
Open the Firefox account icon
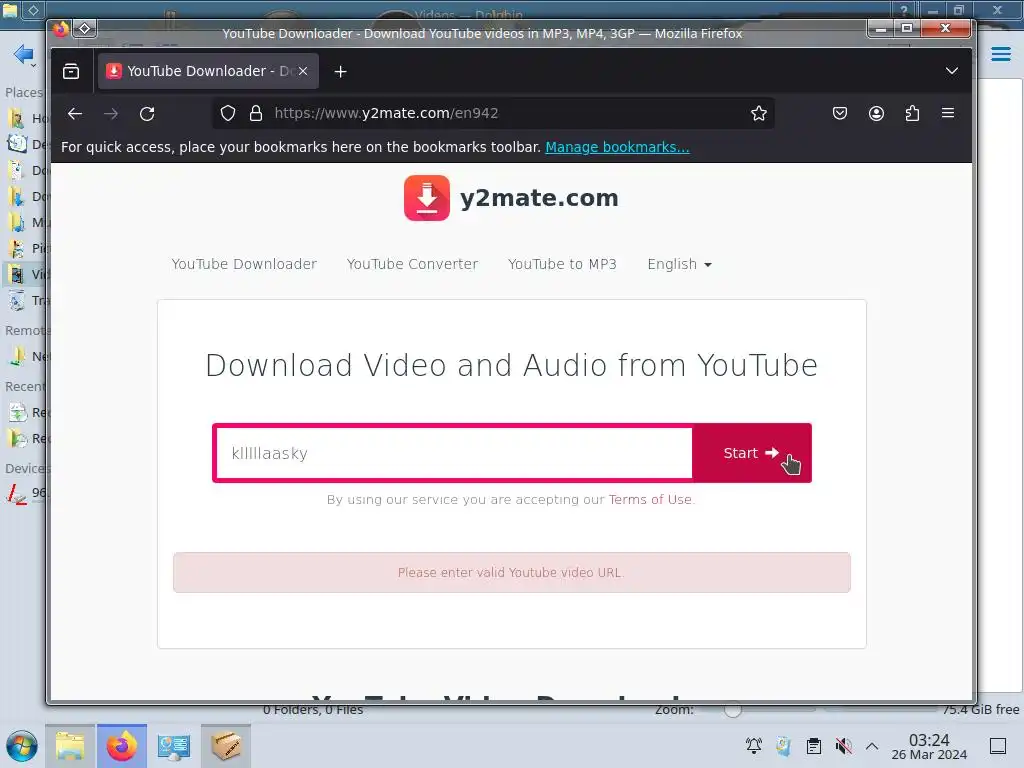876,114
